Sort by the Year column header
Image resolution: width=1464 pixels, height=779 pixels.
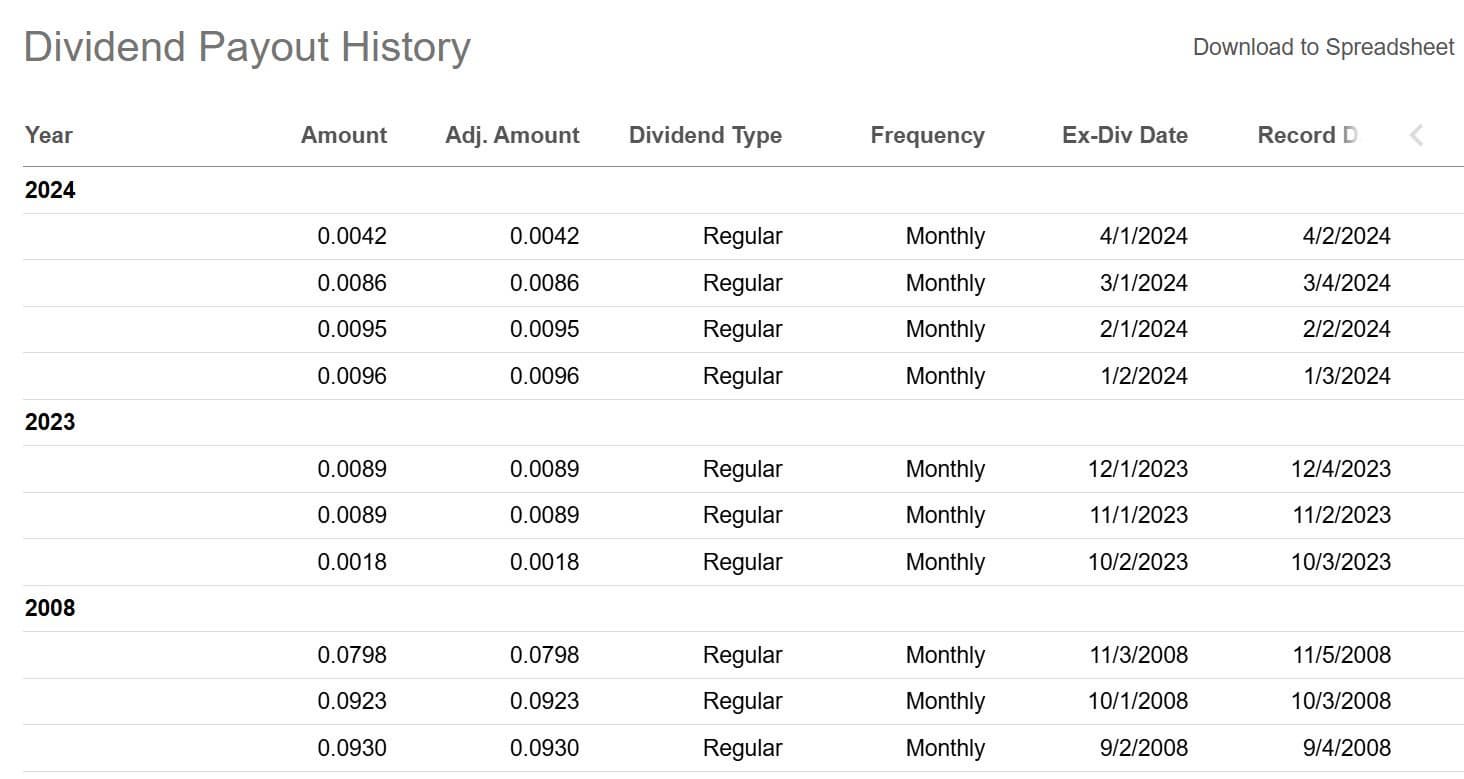click(x=49, y=135)
